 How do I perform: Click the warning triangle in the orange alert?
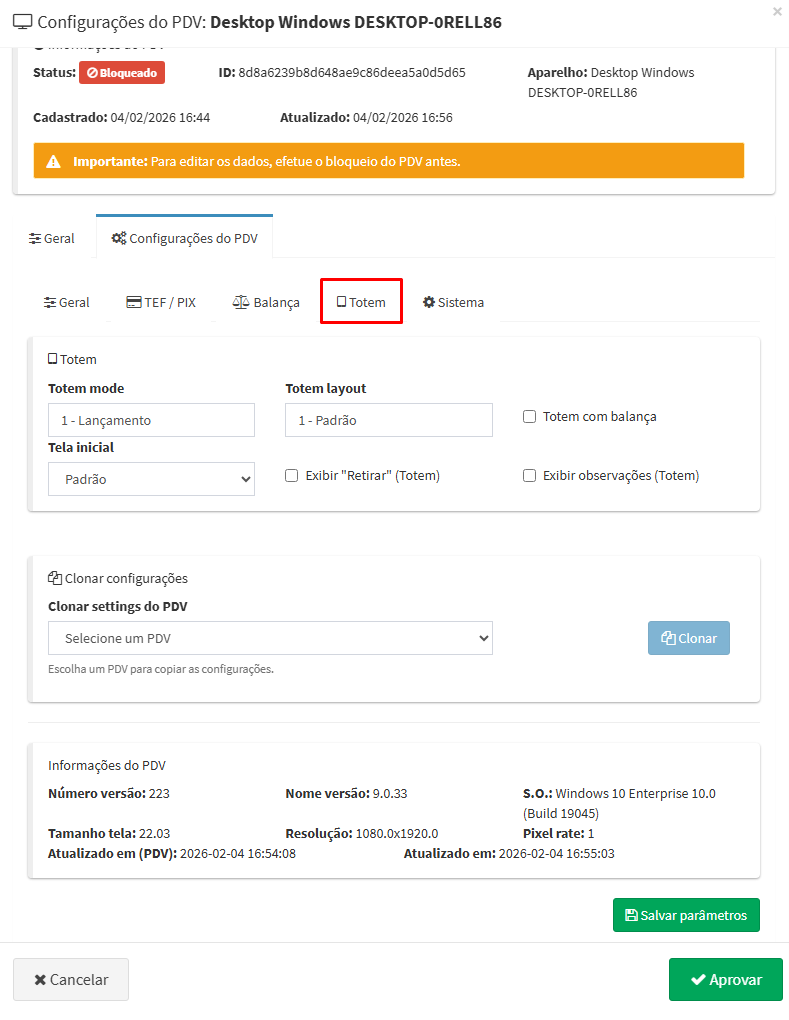click(x=53, y=161)
